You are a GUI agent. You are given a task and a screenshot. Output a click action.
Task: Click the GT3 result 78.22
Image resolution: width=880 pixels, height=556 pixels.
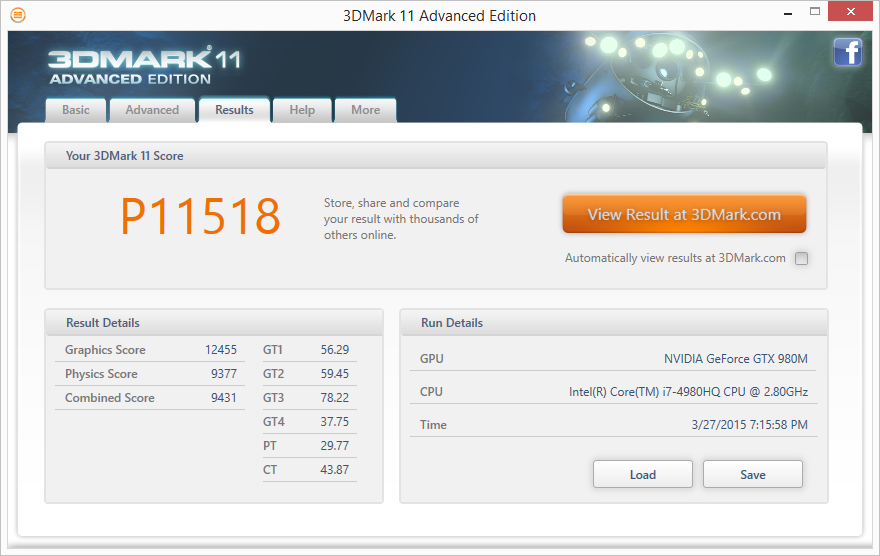334,398
